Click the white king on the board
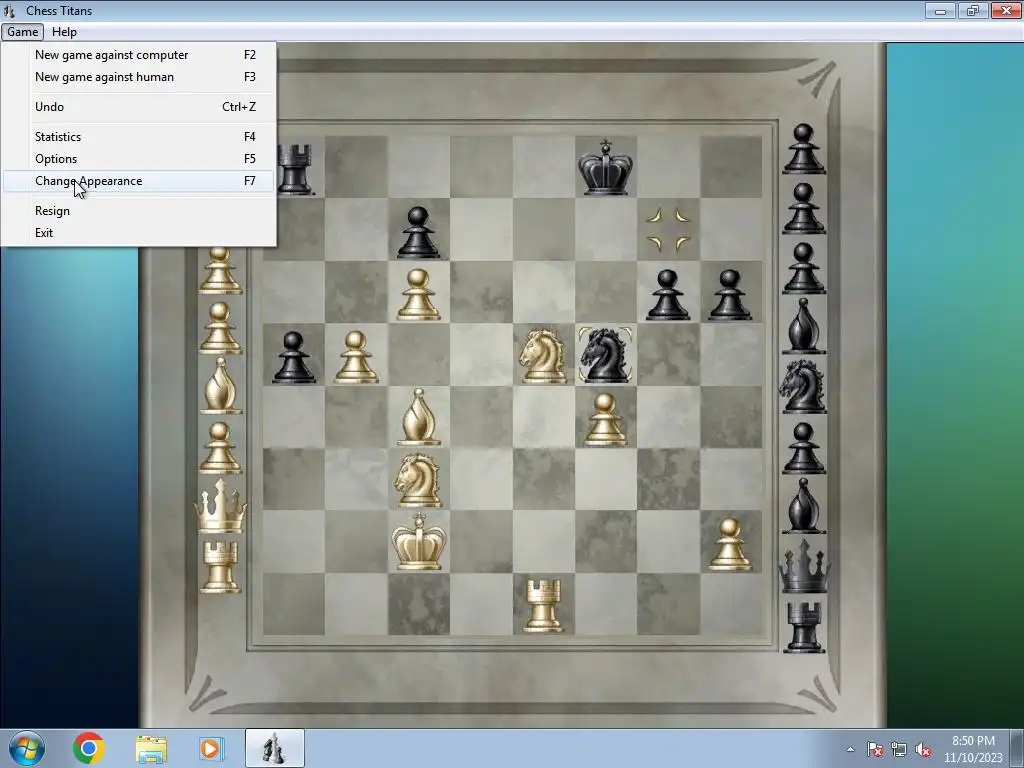This screenshot has width=1024, height=768. pos(419,541)
